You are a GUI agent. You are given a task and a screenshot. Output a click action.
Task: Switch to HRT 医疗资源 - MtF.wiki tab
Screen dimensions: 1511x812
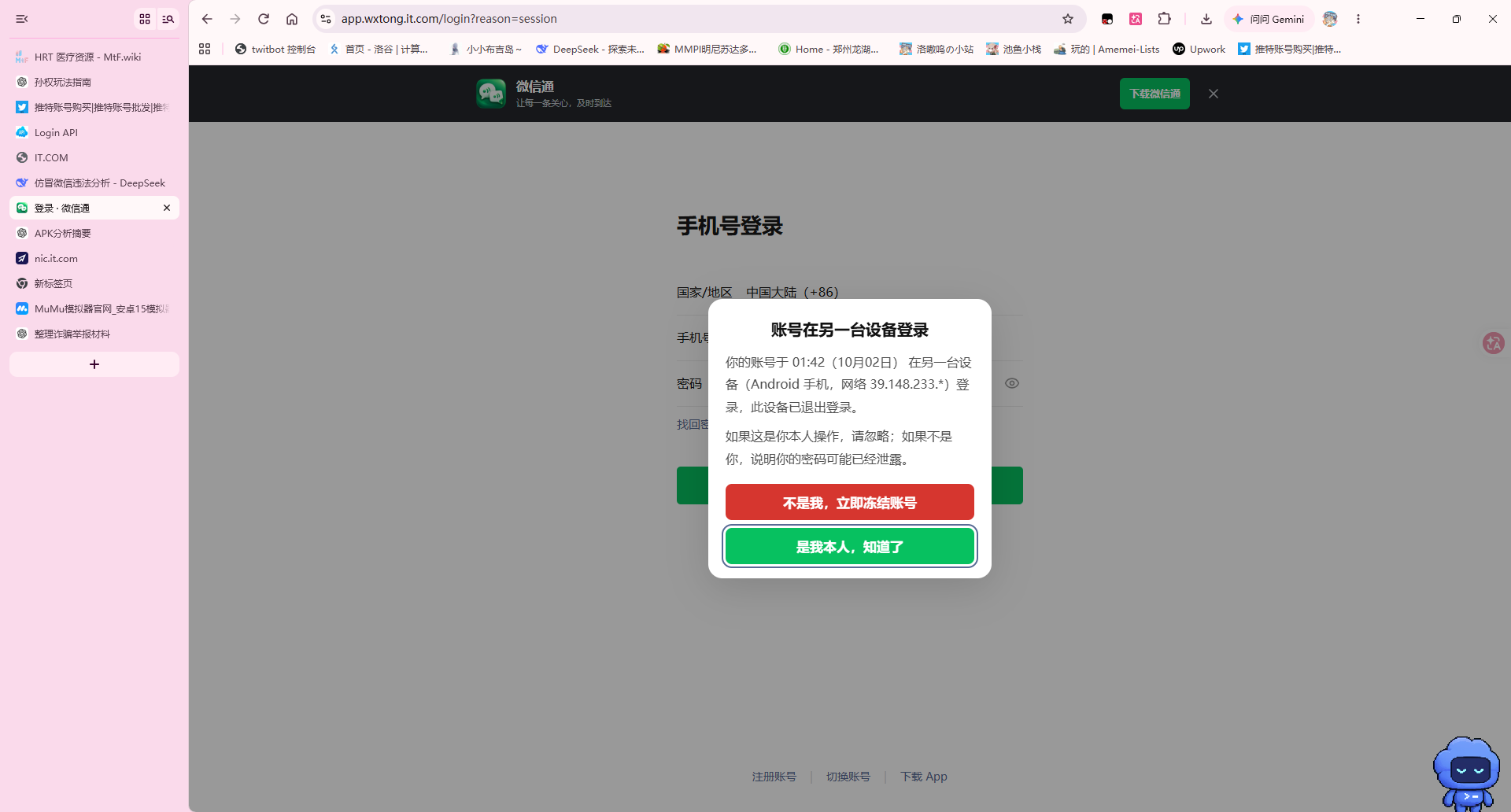coord(94,57)
